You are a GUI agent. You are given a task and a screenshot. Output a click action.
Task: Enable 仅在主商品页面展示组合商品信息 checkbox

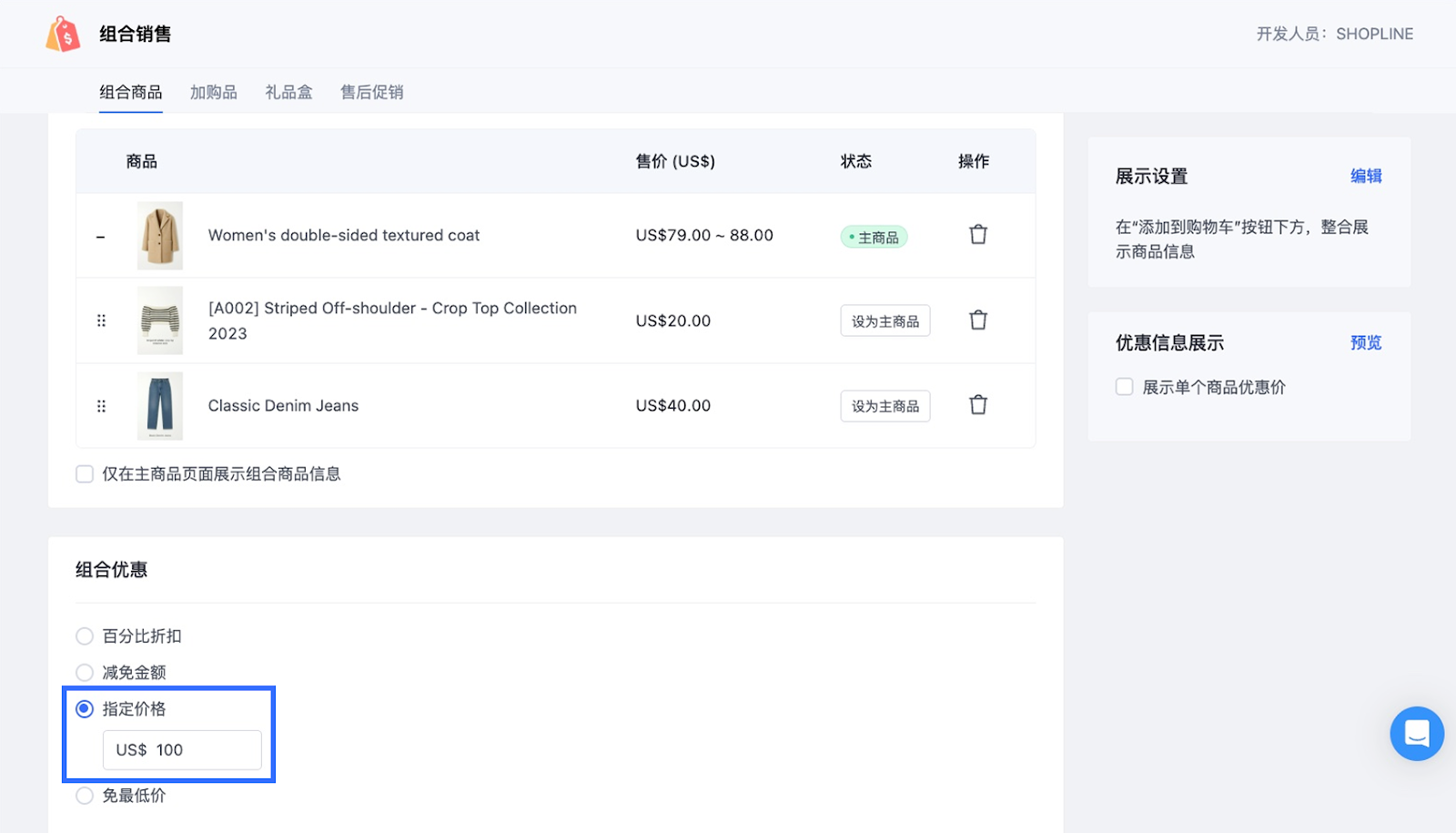[x=85, y=474]
